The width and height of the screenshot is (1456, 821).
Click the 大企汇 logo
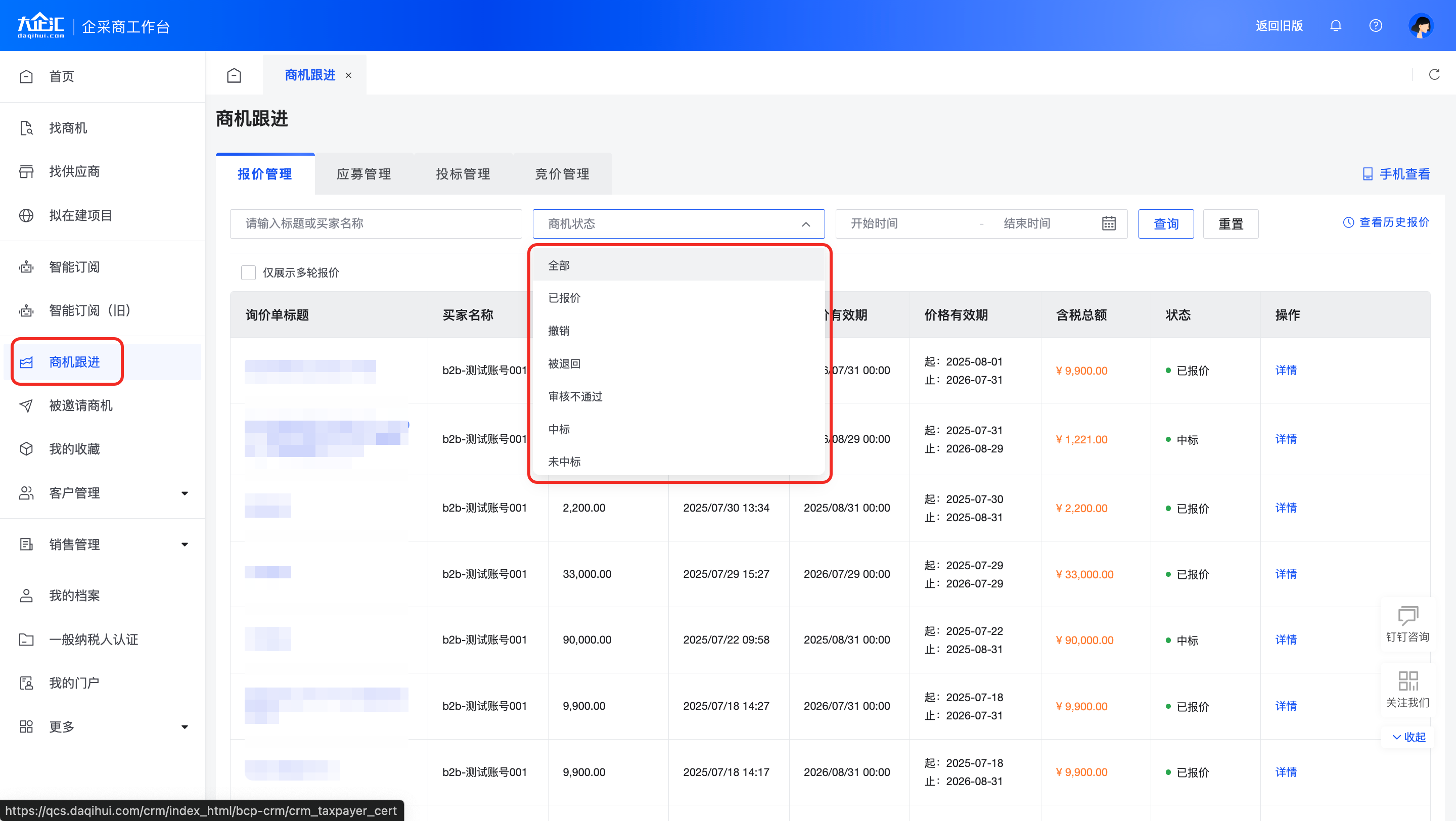[x=40, y=25]
